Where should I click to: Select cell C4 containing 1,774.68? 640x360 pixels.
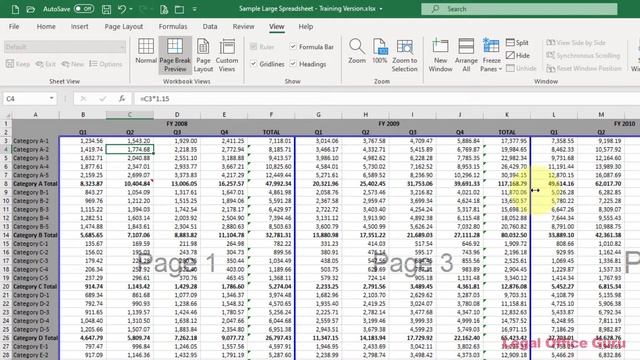(130, 149)
